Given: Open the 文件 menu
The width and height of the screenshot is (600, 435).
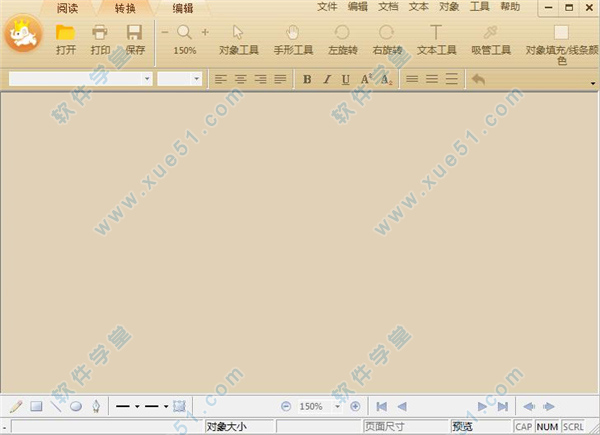Looking at the screenshot, I should pos(327,7).
